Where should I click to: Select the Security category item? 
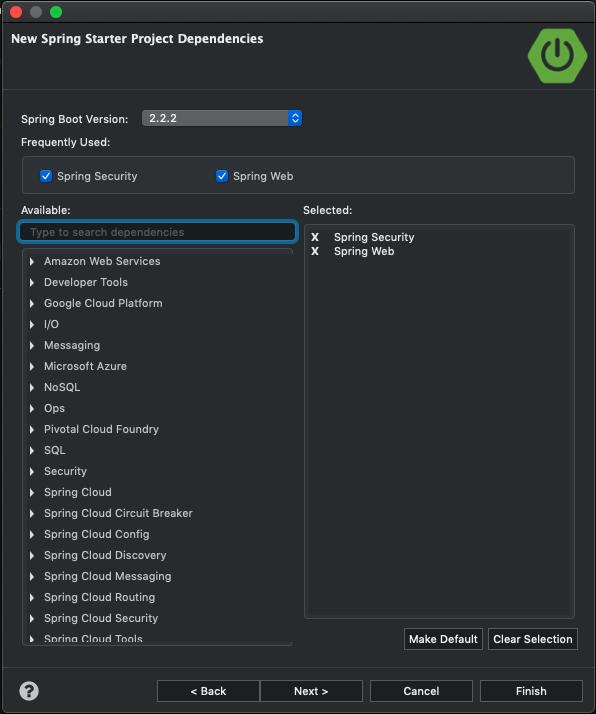(65, 471)
